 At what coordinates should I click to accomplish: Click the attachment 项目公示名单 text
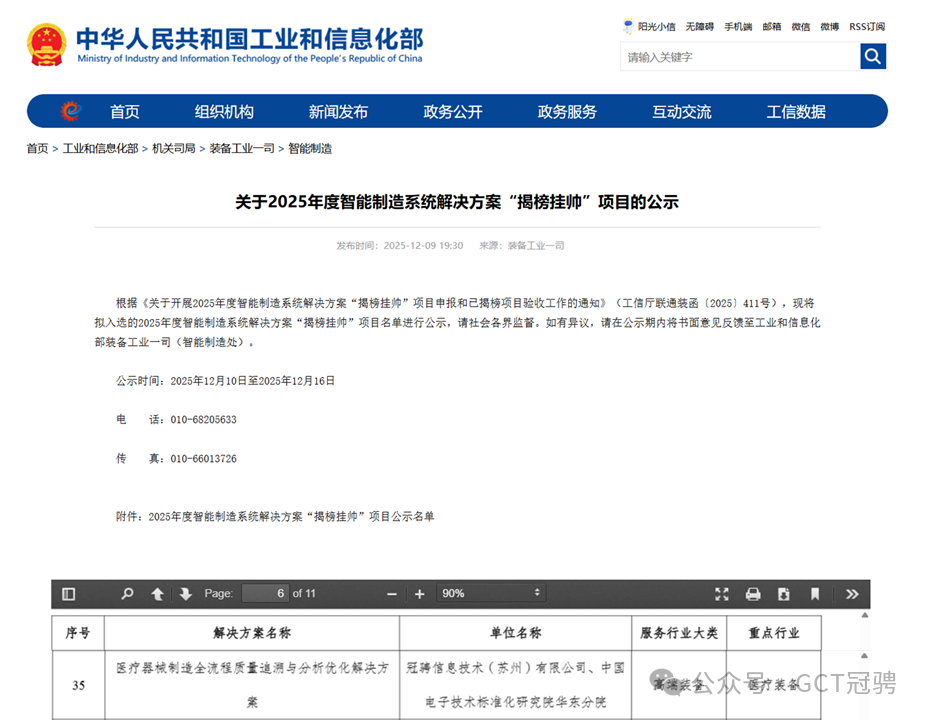tap(275, 516)
